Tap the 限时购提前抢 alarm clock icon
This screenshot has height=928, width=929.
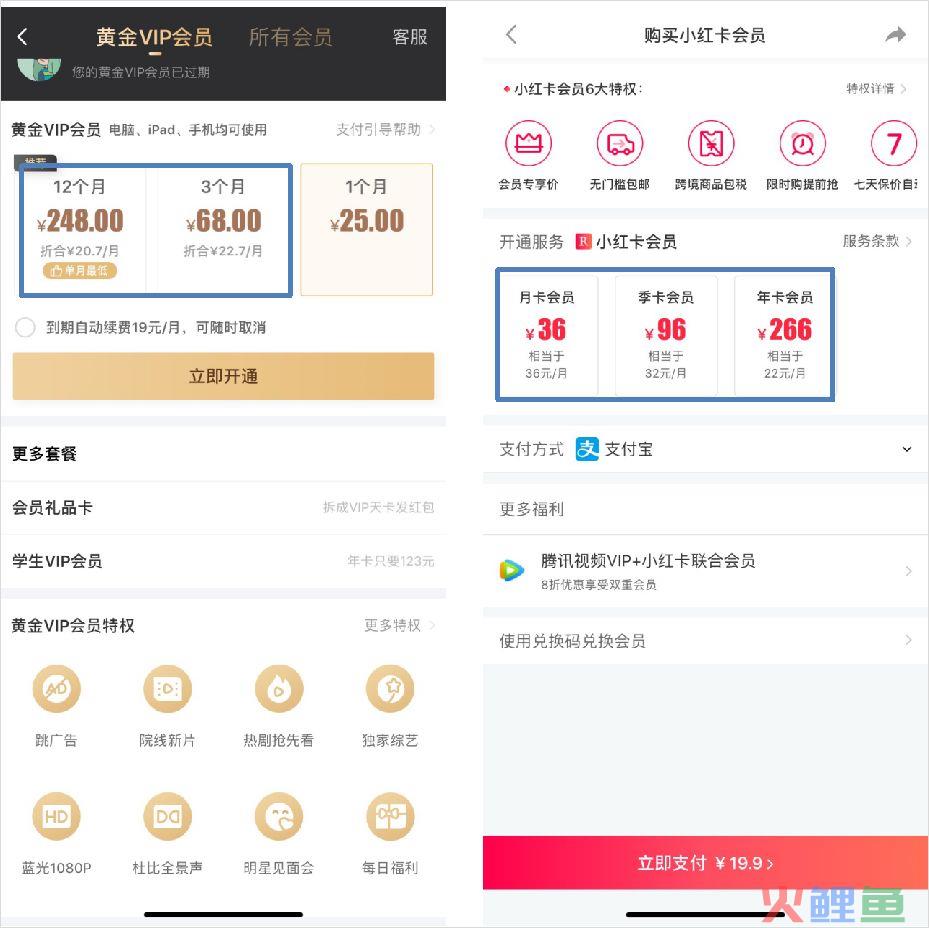tap(802, 143)
